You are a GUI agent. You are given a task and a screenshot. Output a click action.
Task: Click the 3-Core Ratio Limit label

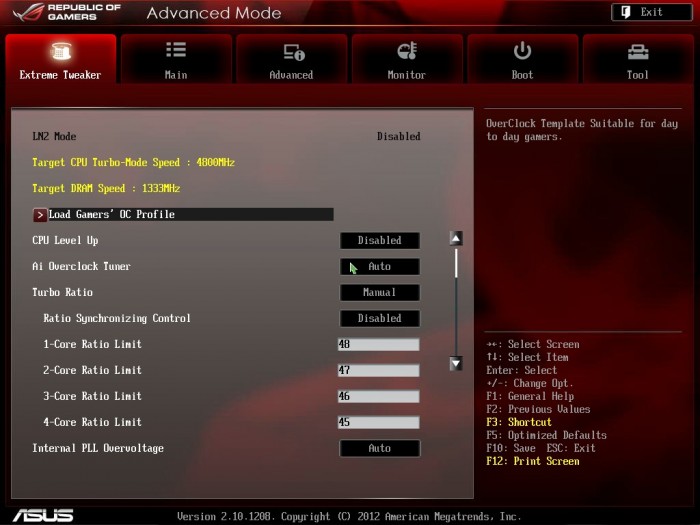92,396
